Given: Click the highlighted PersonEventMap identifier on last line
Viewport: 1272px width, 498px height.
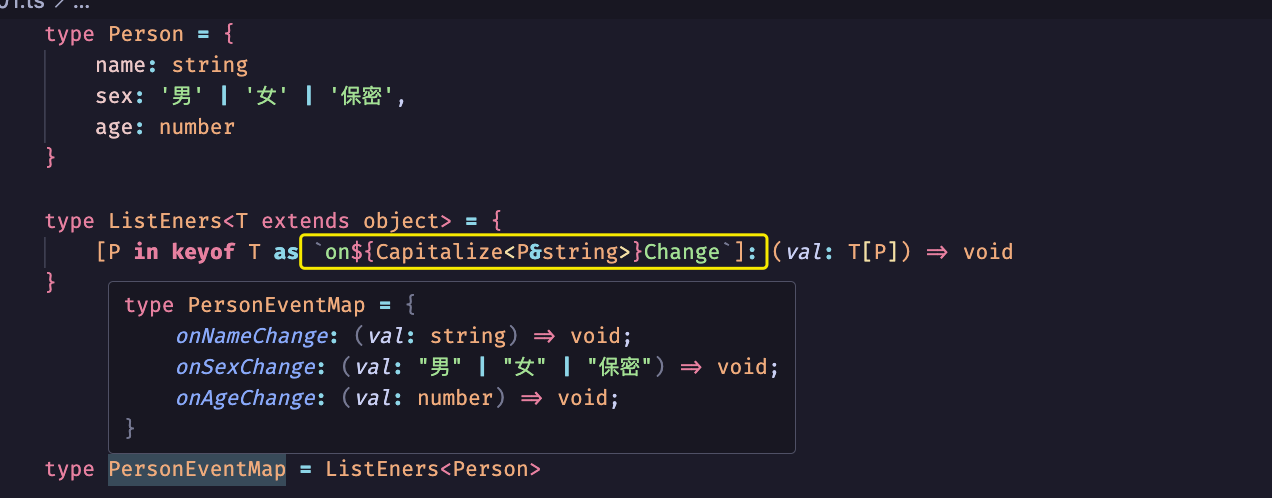Looking at the screenshot, I should pos(197,469).
